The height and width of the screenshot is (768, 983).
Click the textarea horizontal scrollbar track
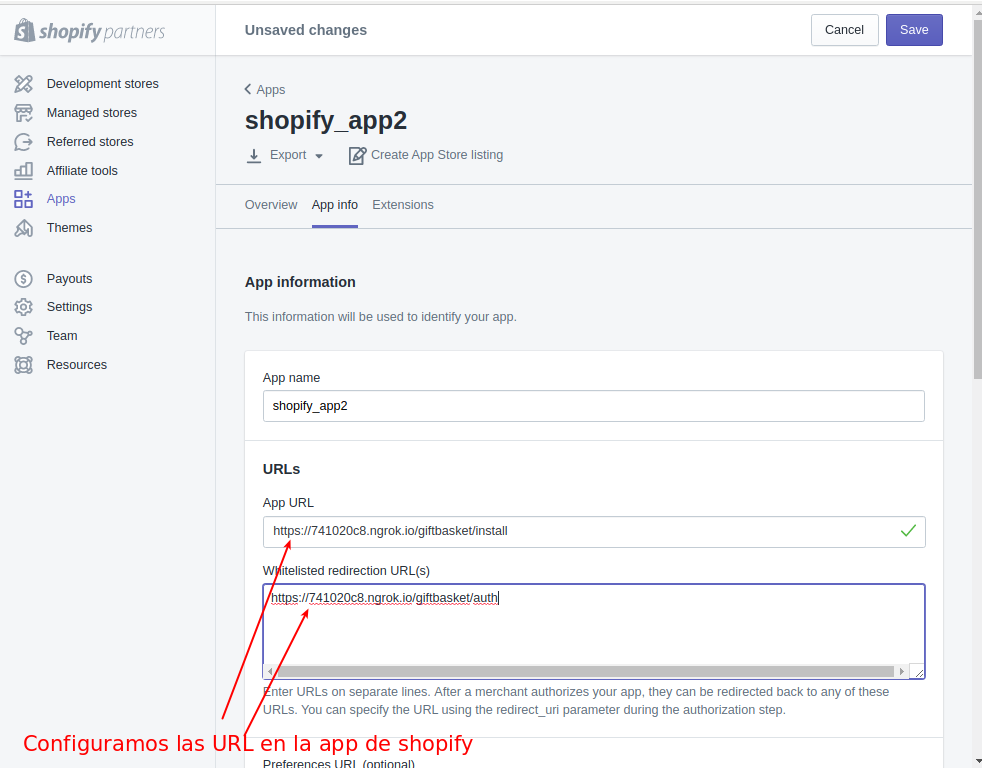[585, 671]
